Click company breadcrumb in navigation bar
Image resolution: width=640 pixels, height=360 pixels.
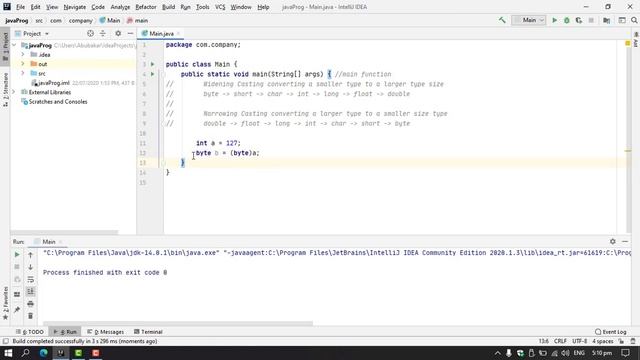pyautogui.click(x=80, y=20)
